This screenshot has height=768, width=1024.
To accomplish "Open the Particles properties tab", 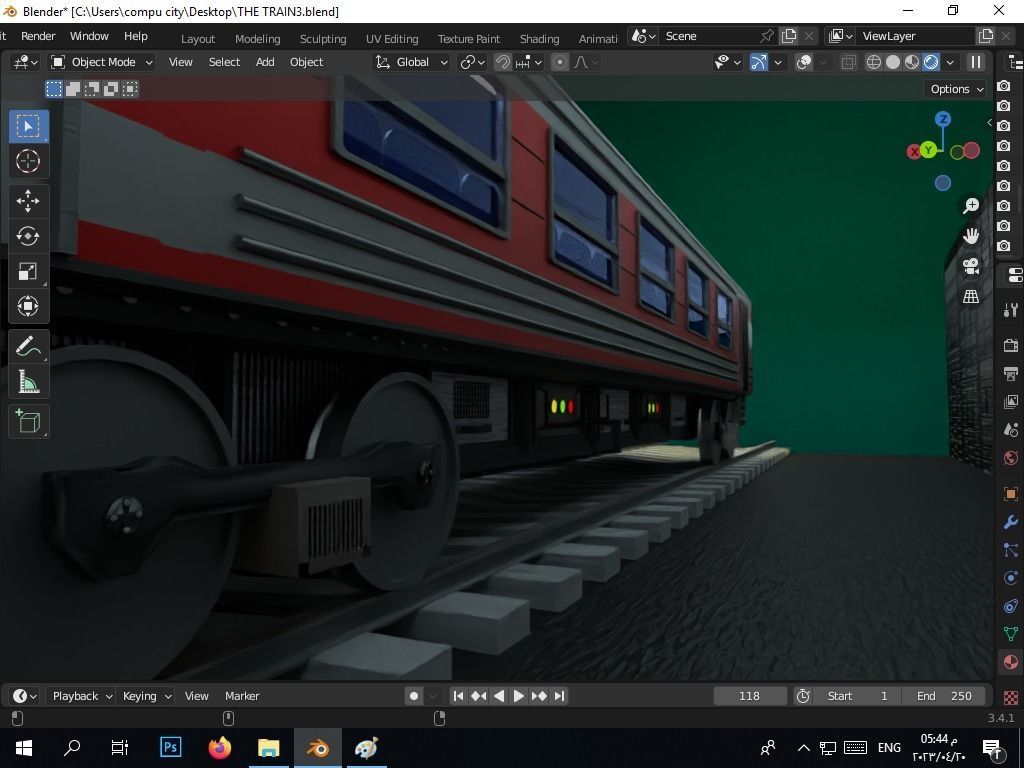I will coord(1011,550).
